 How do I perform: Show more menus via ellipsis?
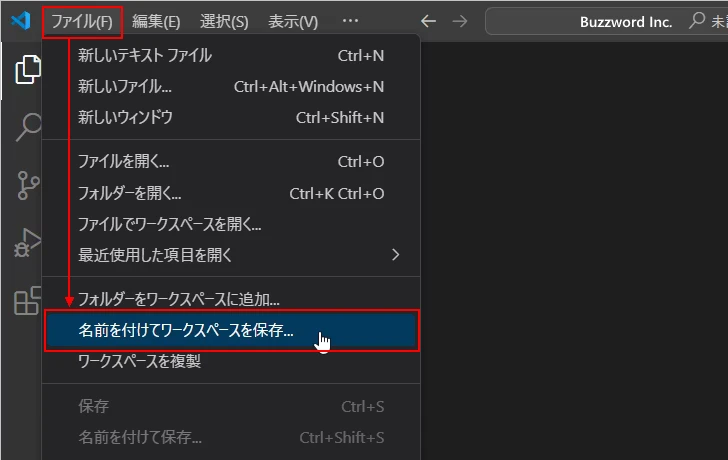(350, 20)
